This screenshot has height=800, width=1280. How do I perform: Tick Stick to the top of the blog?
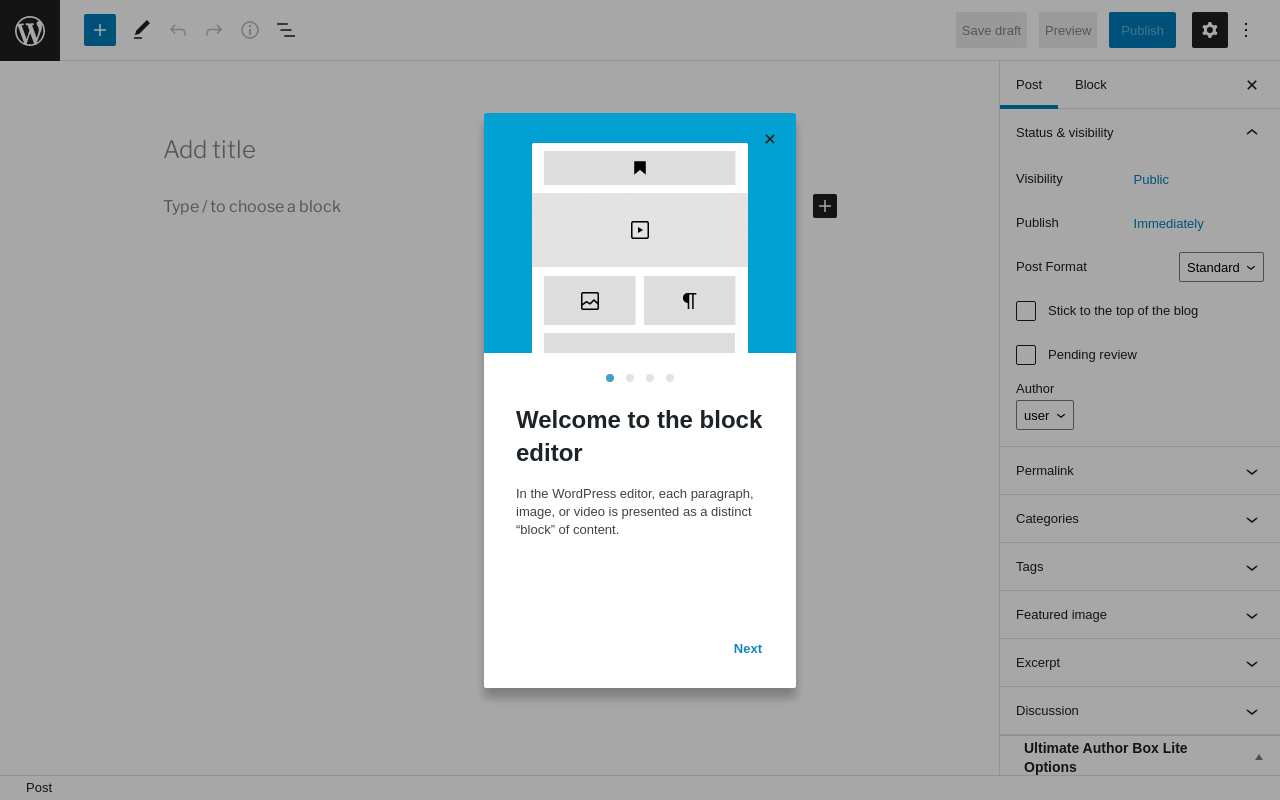(x=1026, y=311)
